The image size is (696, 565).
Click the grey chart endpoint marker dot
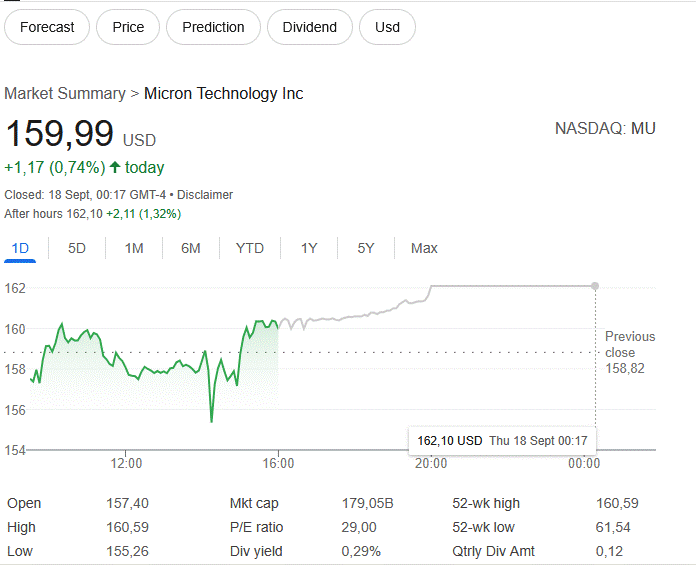coord(595,286)
